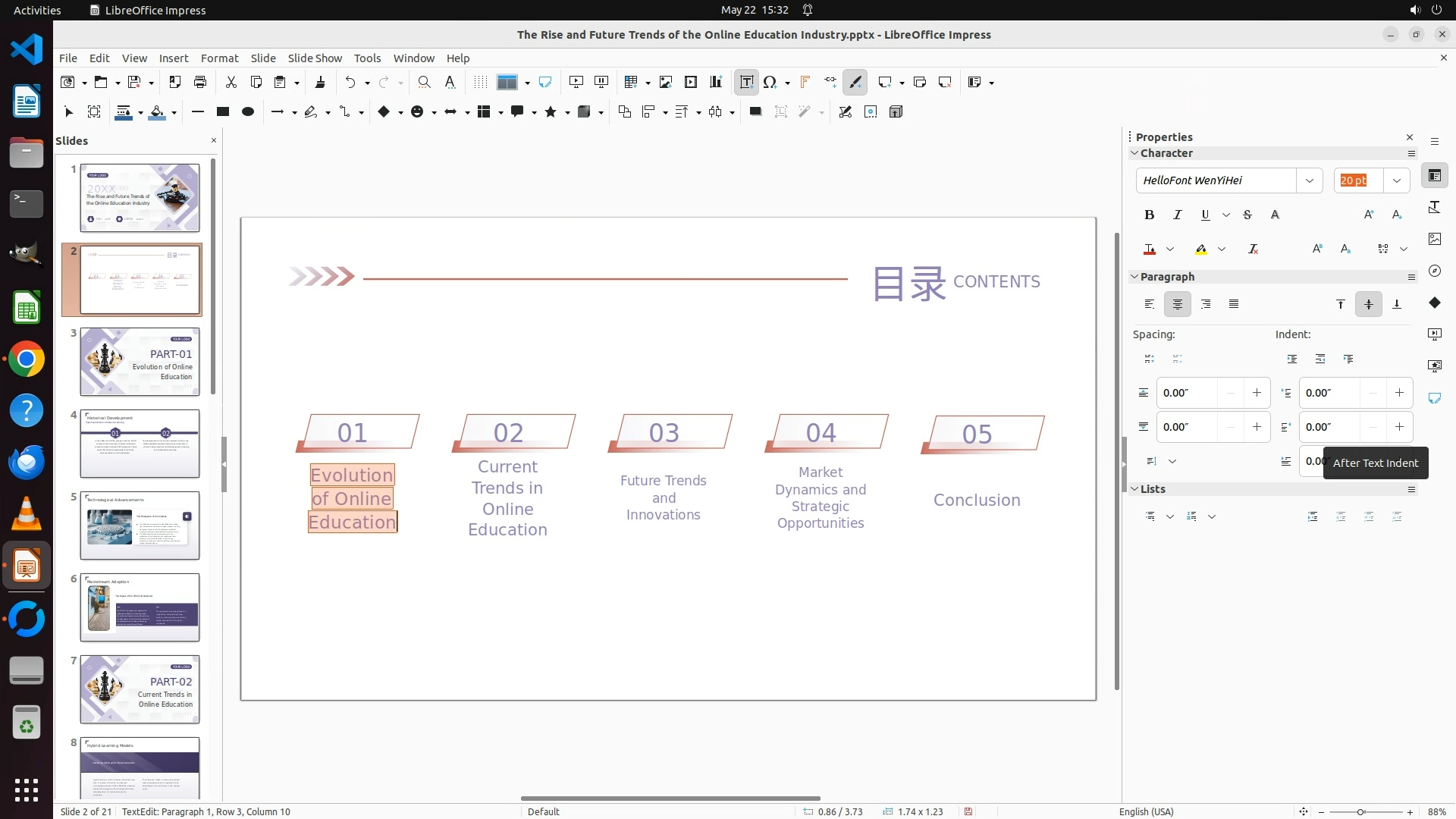The width and height of the screenshot is (1456, 819).
Task: Click the Insert Text Box tool
Action: (746, 82)
